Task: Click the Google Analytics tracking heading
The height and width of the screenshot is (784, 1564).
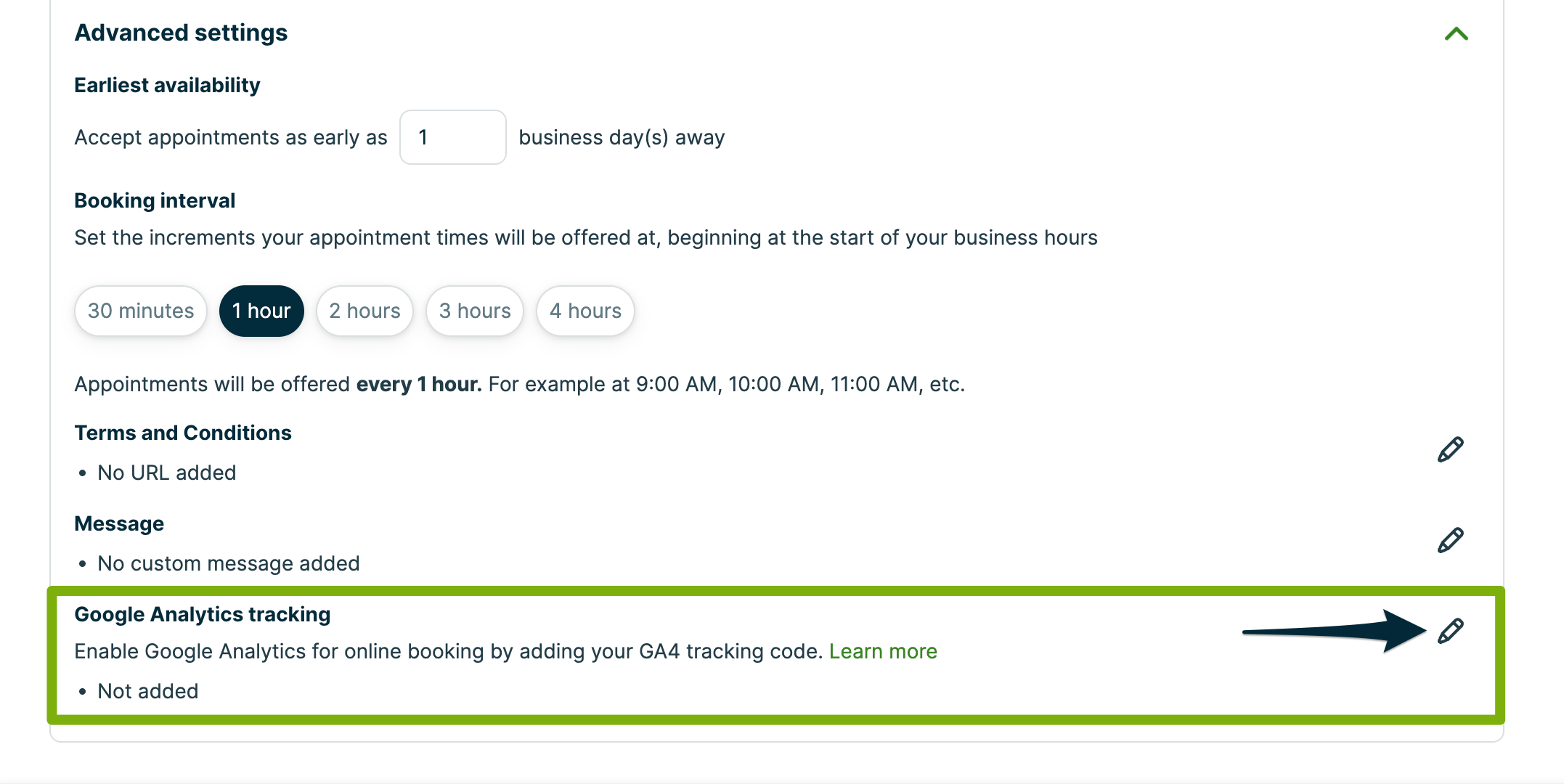Action: pos(203,614)
